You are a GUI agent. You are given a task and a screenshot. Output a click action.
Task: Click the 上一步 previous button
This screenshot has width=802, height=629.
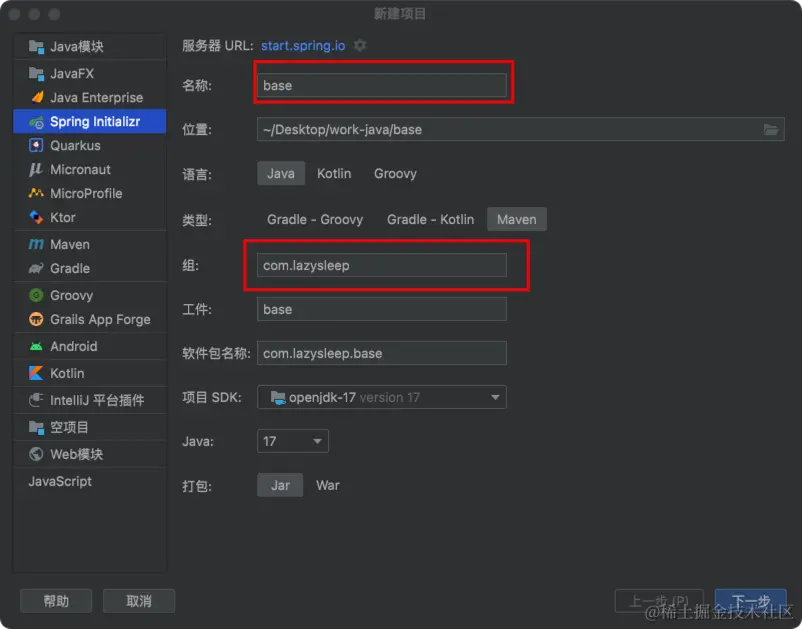click(x=659, y=601)
